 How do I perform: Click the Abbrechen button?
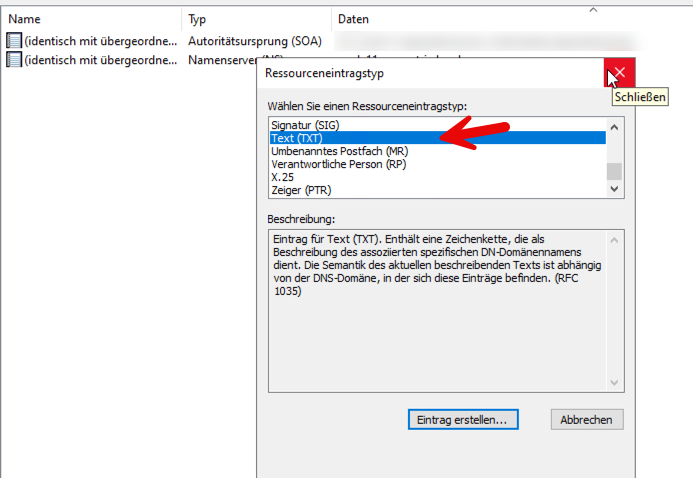pos(587,419)
